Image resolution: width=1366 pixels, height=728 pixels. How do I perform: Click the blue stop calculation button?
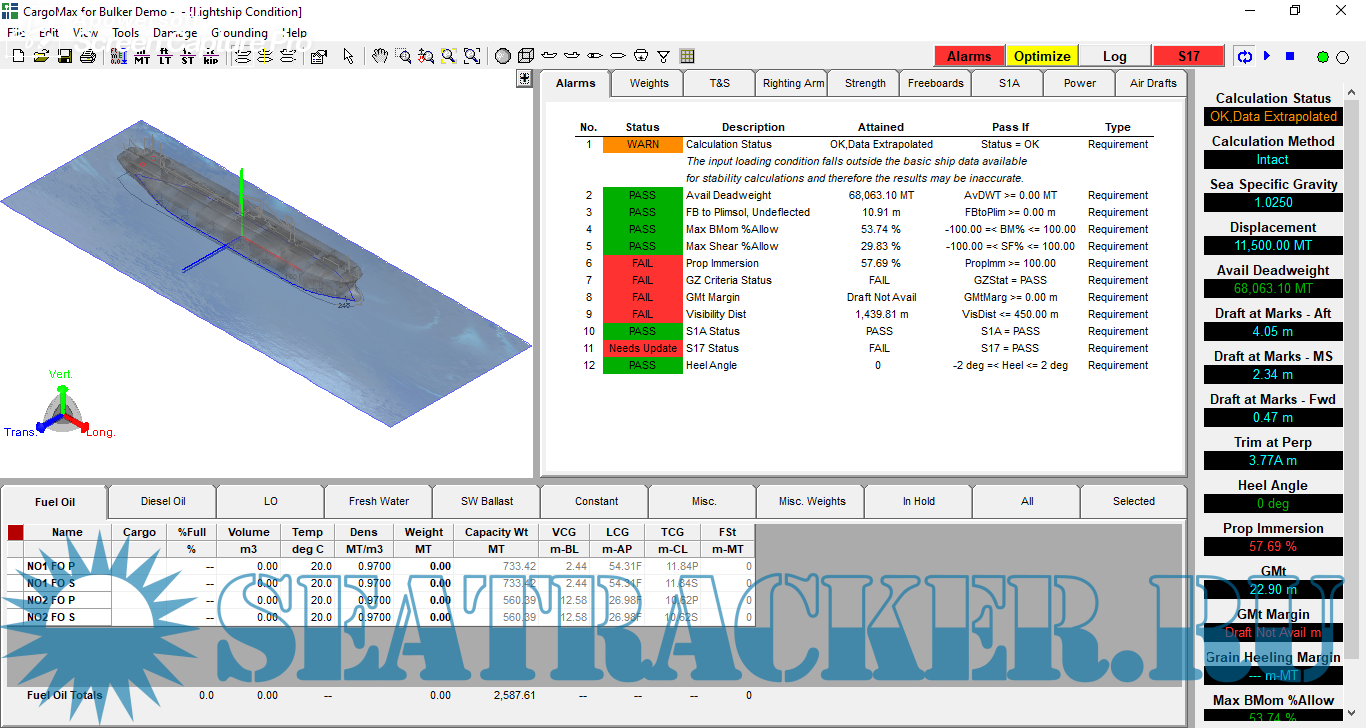click(1290, 56)
